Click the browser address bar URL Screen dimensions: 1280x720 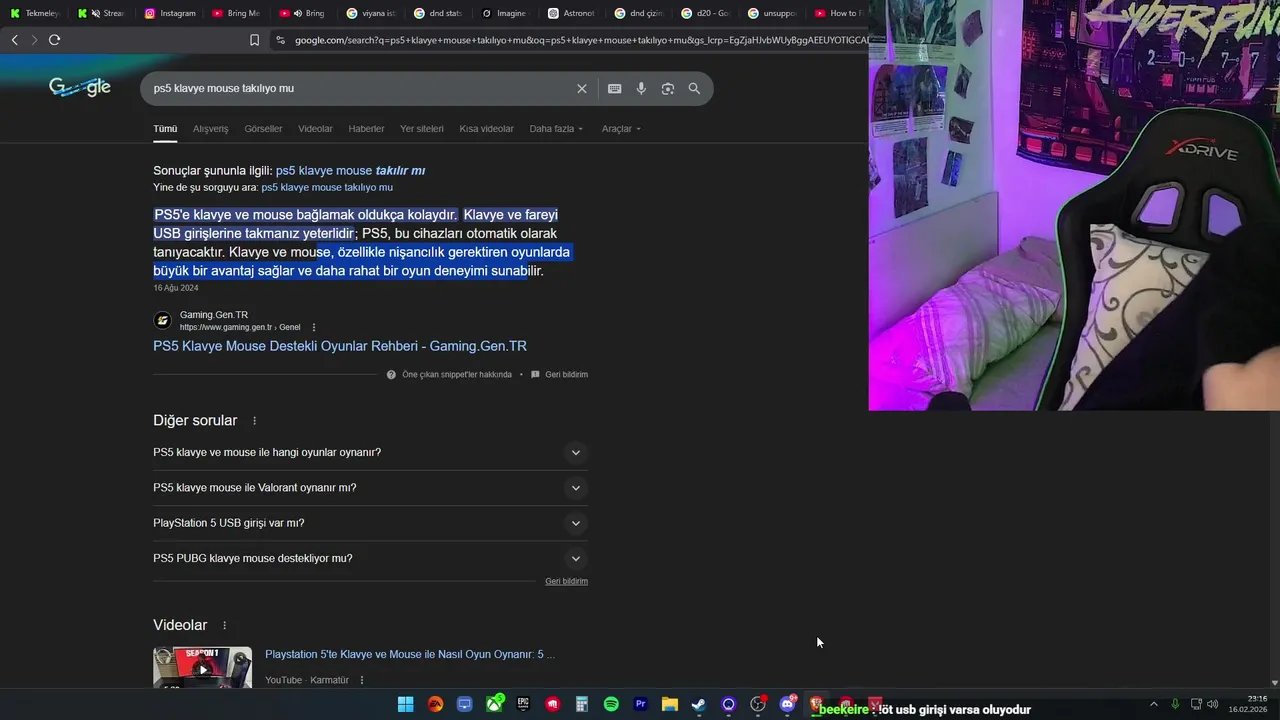pyautogui.click(x=580, y=40)
